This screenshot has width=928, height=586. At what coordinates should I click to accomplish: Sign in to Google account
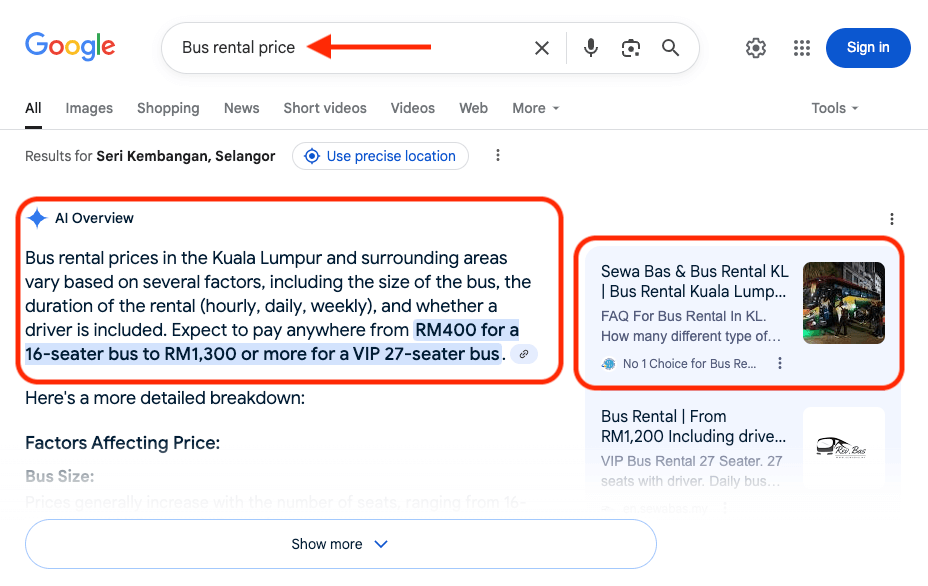(x=868, y=48)
